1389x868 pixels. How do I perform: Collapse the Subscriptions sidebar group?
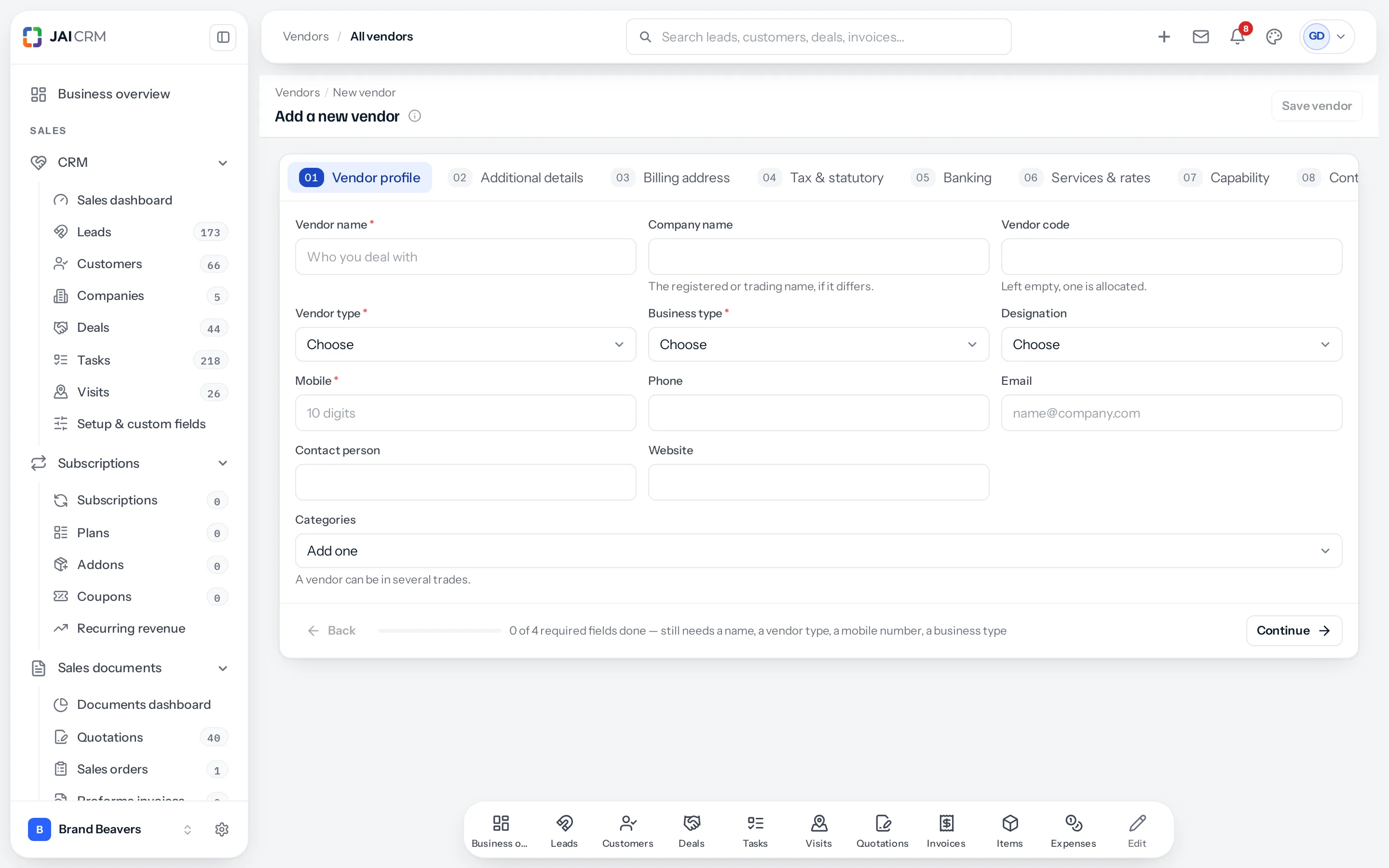[129, 463]
